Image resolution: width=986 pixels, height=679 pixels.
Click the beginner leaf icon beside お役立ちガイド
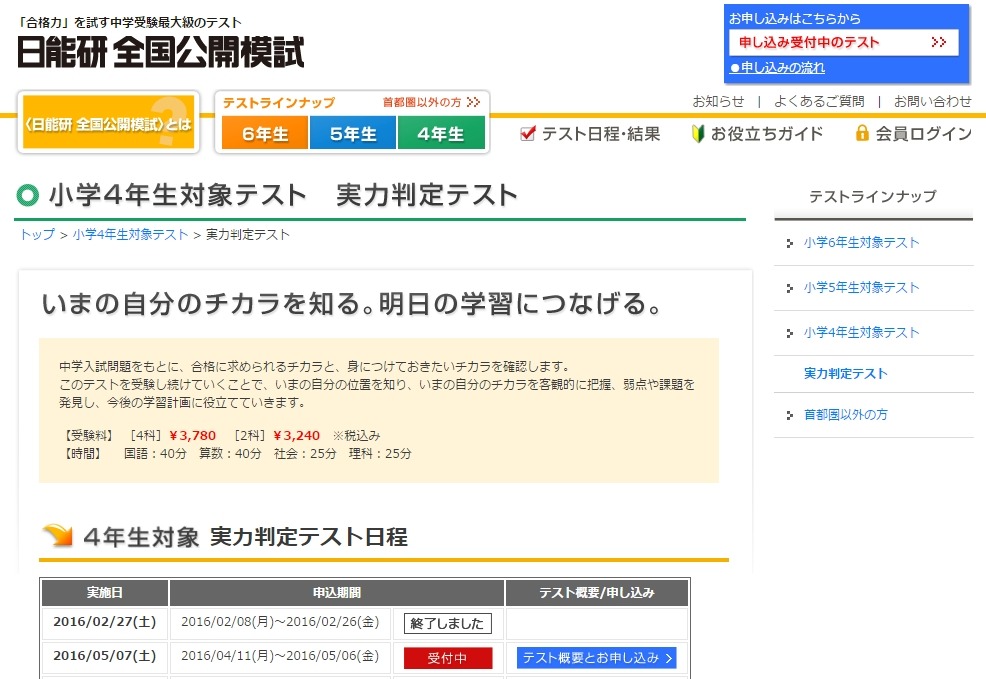click(697, 133)
